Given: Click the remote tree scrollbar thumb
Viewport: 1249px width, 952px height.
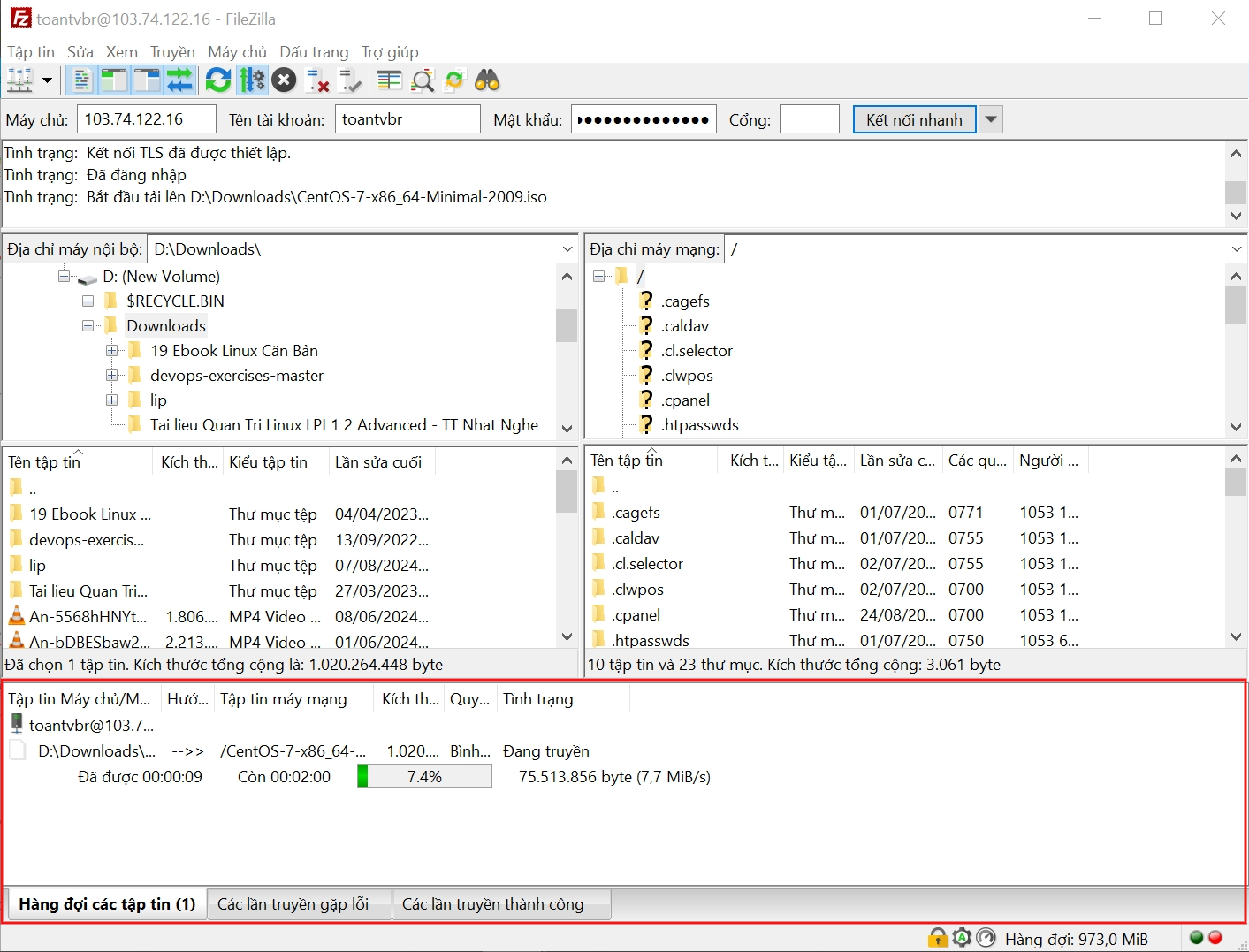Looking at the screenshot, I should 1236,307.
